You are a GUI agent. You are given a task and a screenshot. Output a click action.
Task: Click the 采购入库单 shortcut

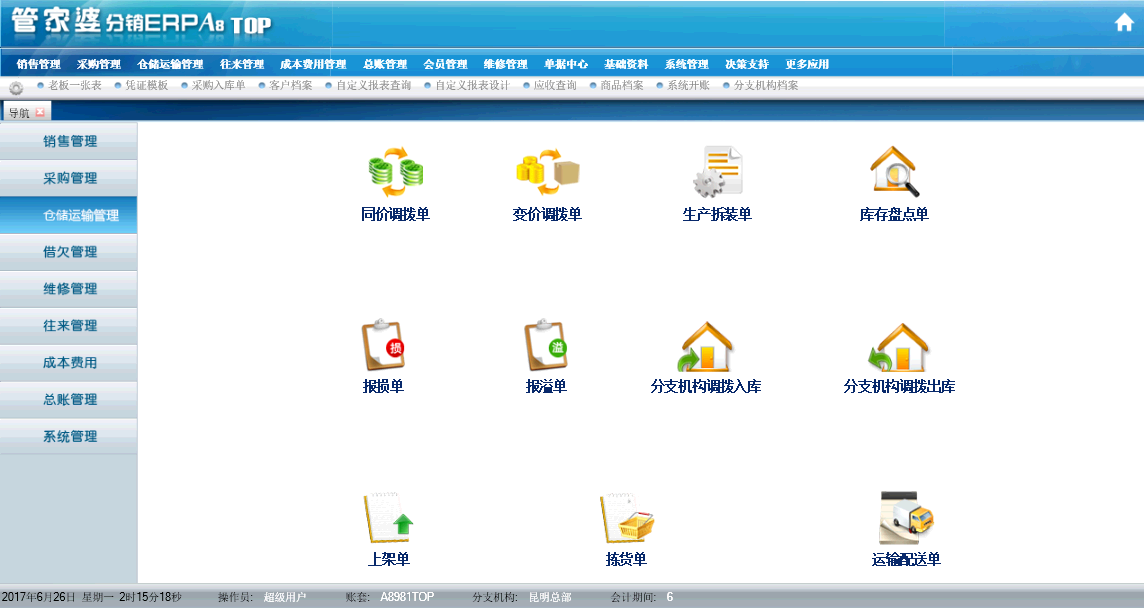(218, 85)
